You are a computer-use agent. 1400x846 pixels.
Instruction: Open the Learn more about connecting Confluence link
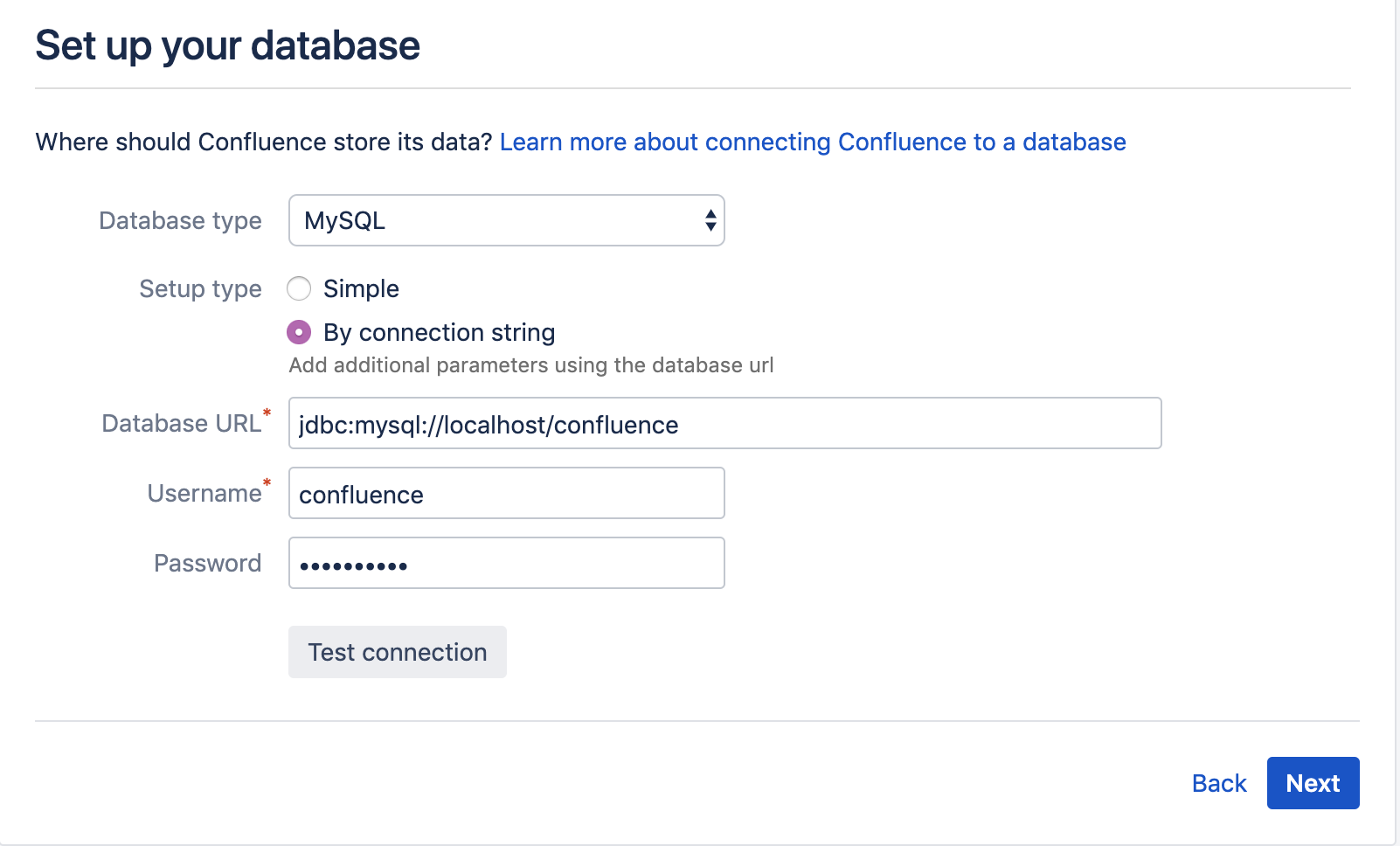(813, 142)
